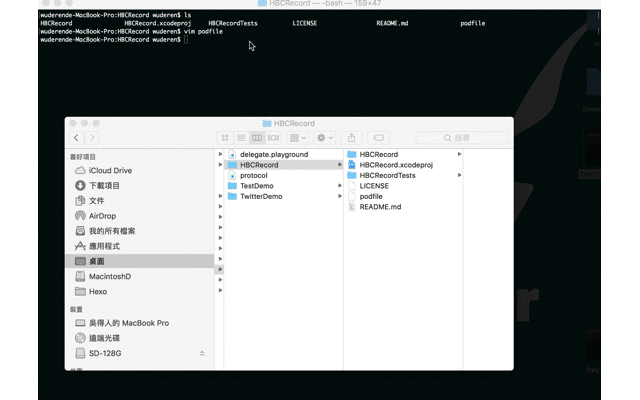Go back with the Finder back arrow

[76, 138]
